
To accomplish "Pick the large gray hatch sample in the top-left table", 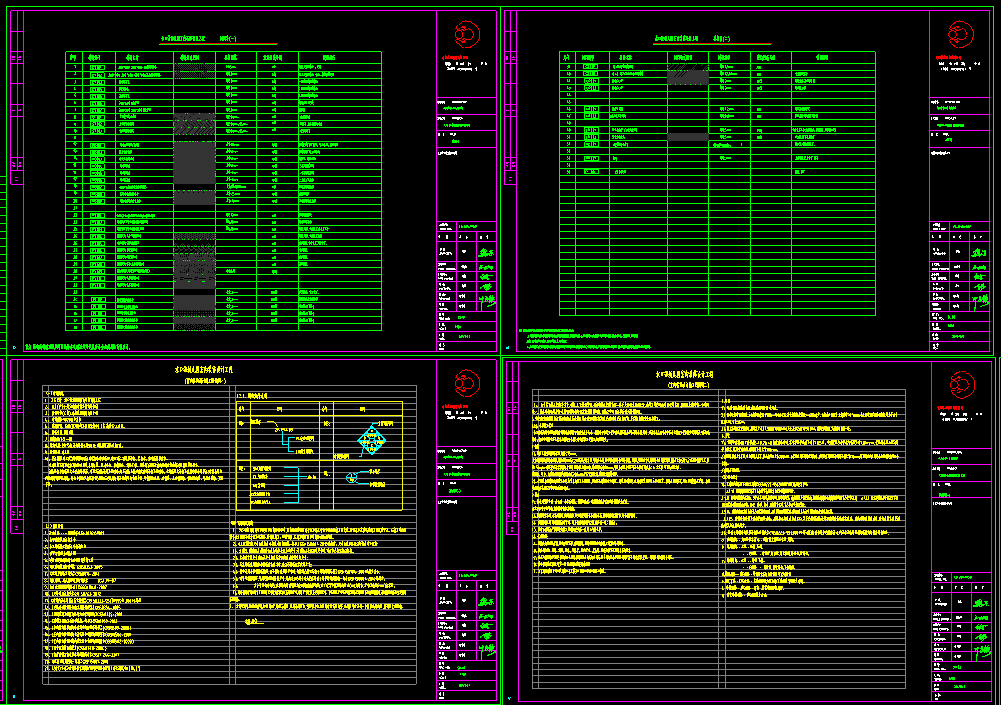I will 194,159.
